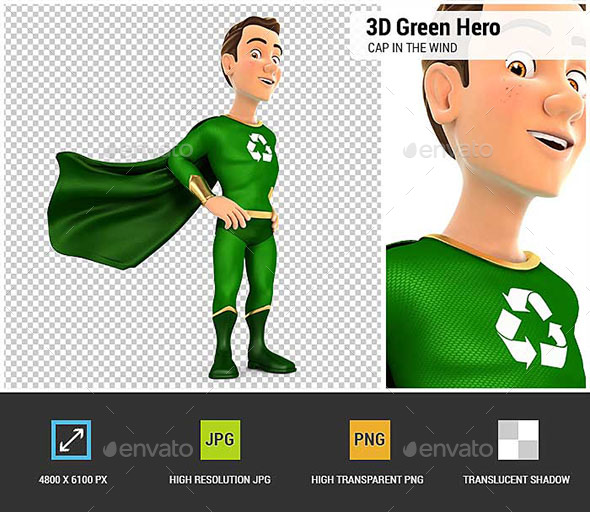Click the blue resize arrows icon
Screen dimensions: 590x512
tap(71, 440)
